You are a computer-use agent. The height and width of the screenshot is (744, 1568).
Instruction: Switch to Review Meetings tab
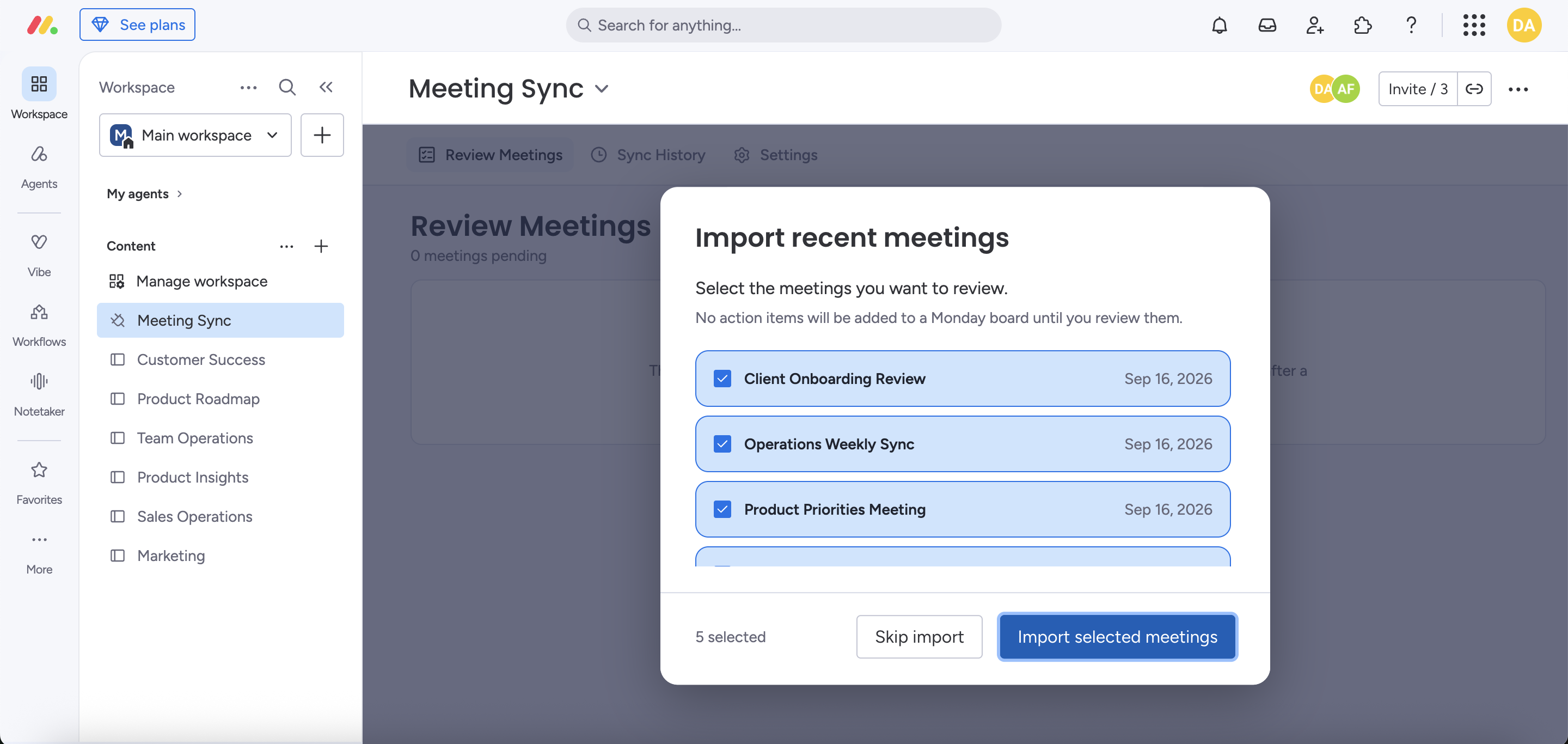(x=490, y=155)
